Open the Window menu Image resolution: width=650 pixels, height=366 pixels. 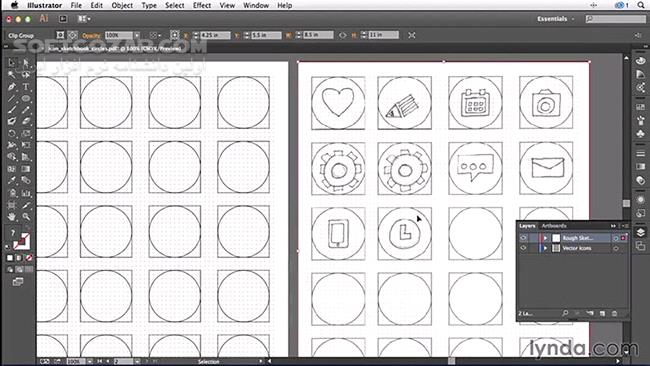256,5
